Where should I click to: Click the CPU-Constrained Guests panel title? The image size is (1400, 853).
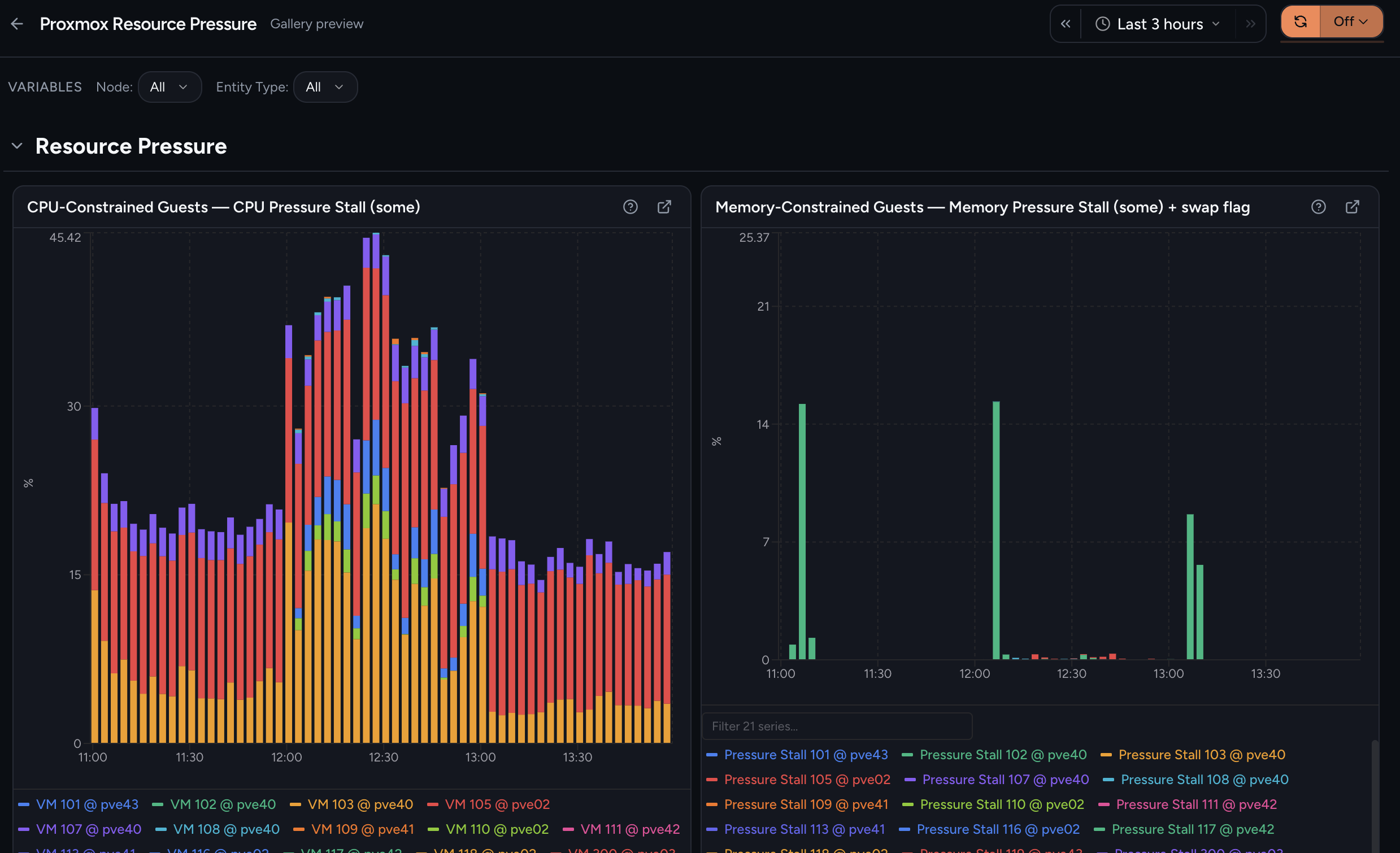(224, 207)
